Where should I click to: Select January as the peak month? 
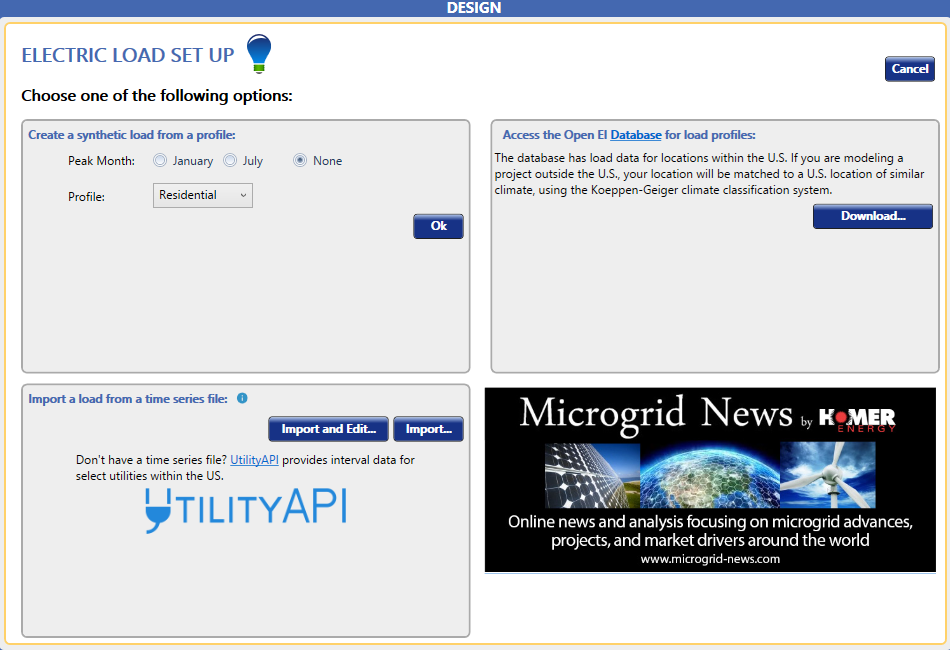coord(160,160)
